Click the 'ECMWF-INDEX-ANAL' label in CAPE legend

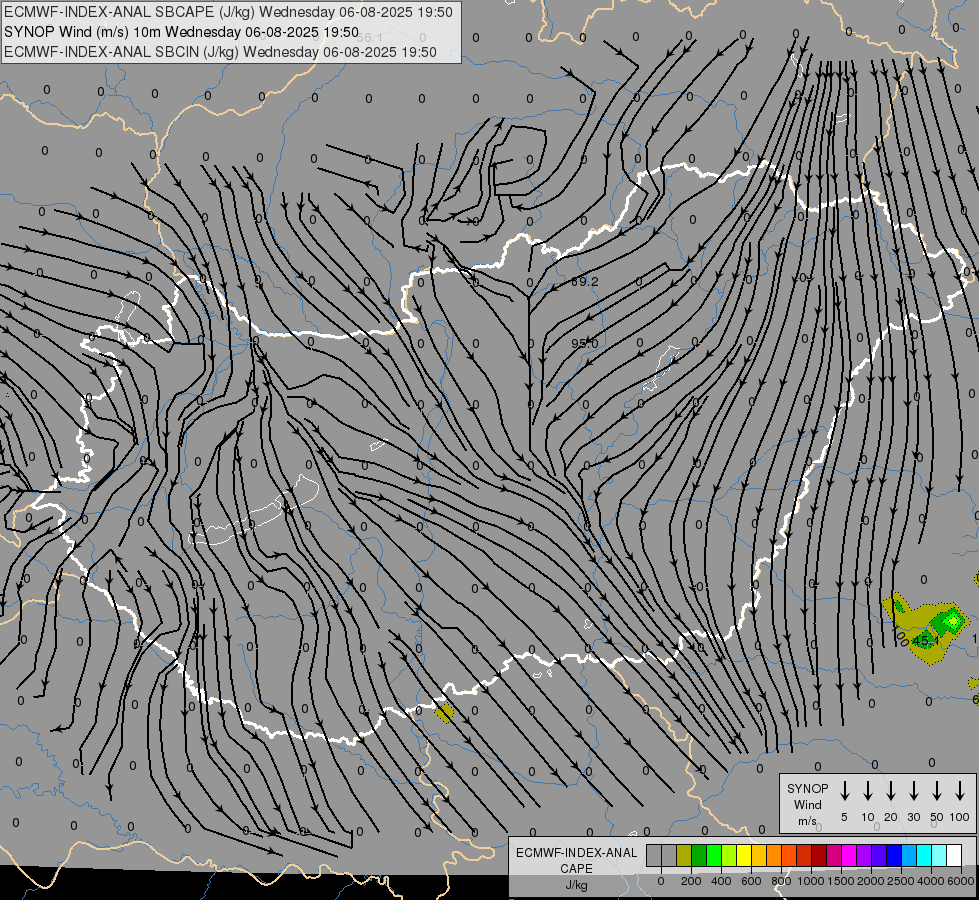pos(576,853)
